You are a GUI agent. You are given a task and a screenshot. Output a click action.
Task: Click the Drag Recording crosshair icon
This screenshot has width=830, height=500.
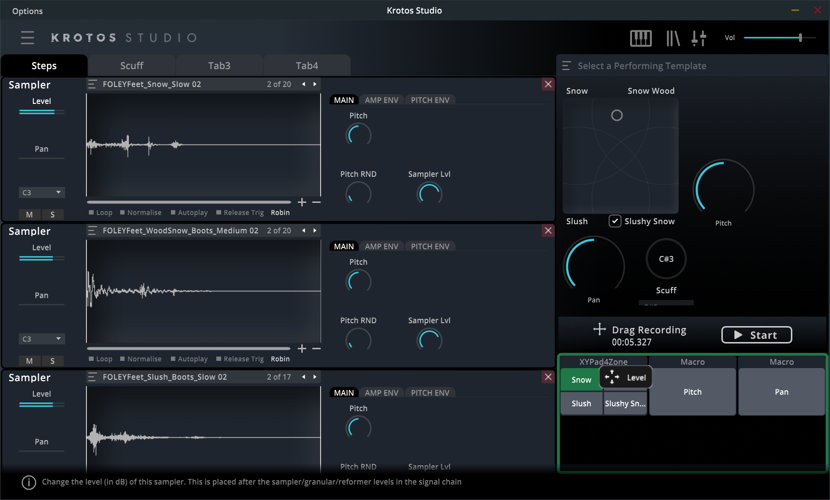coord(599,329)
